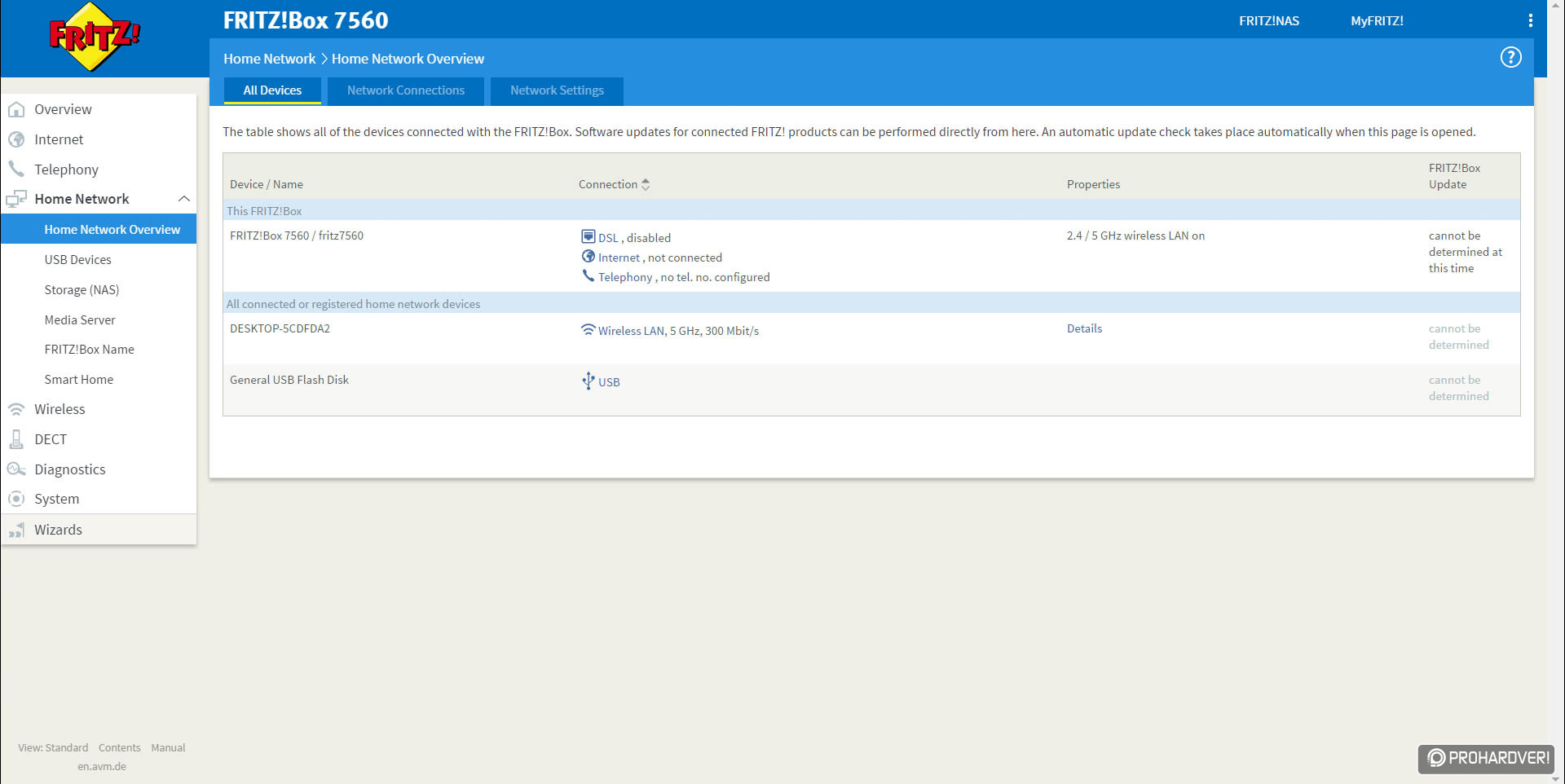The height and width of the screenshot is (784, 1565).
Task: Switch to the All Devices tab
Action: point(272,90)
